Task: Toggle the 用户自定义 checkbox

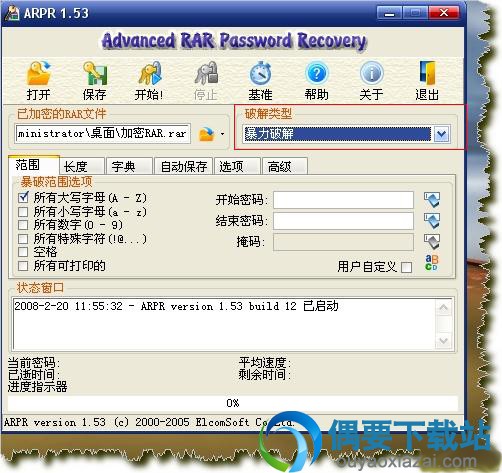Action: [x=407, y=267]
